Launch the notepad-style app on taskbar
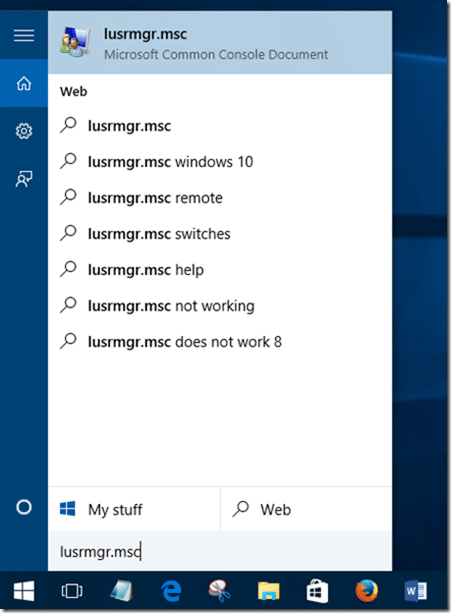 coord(121,591)
